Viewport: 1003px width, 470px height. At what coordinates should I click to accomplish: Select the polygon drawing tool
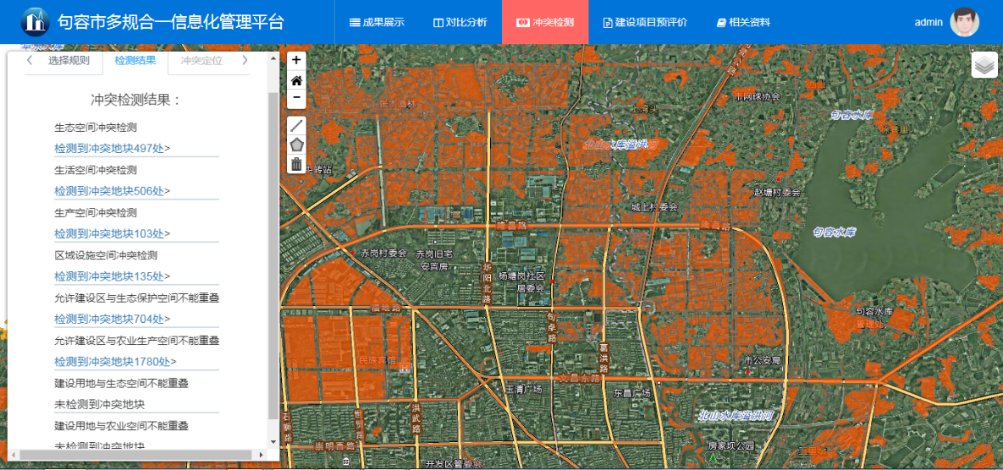[x=296, y=145]
